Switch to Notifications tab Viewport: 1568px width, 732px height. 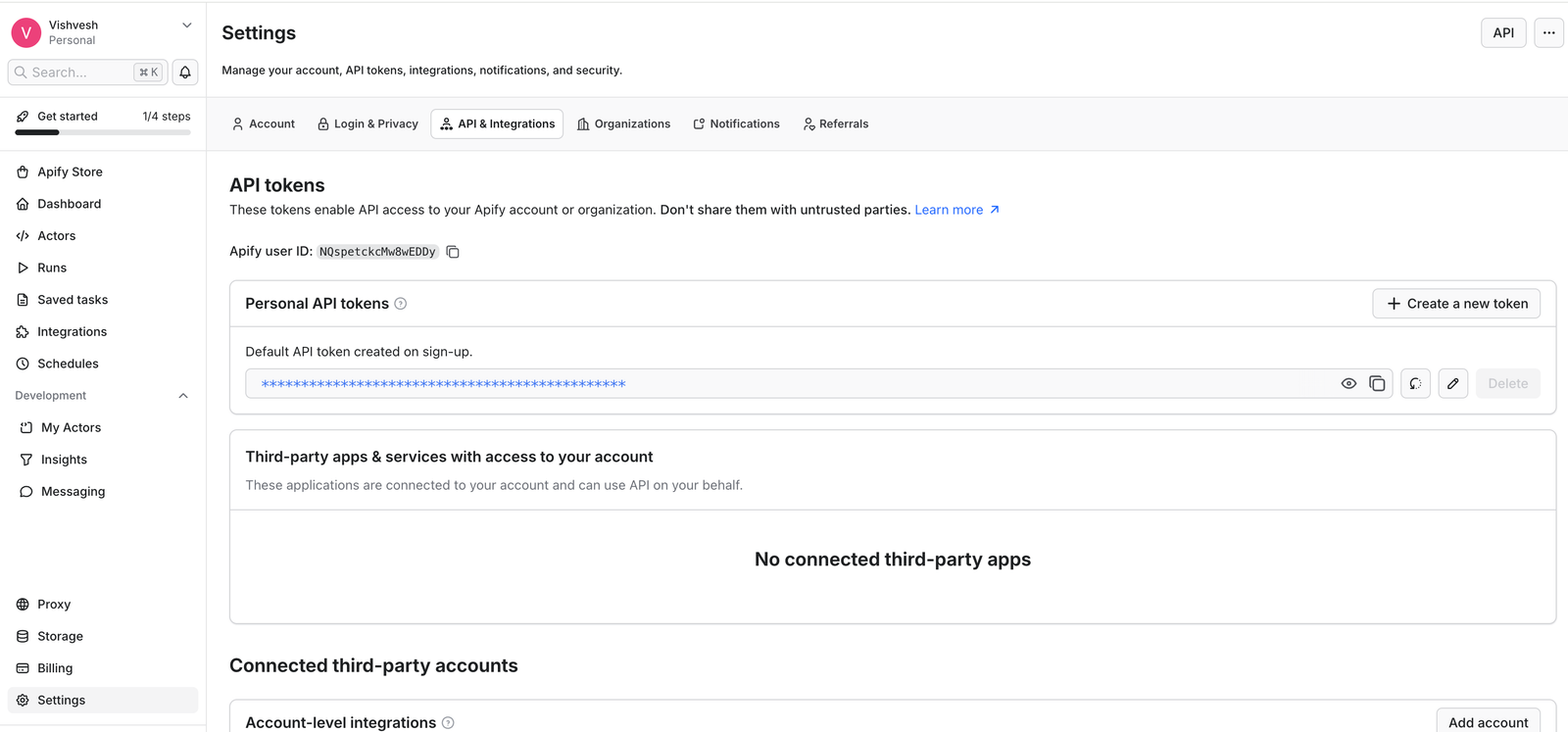[736, 123]
